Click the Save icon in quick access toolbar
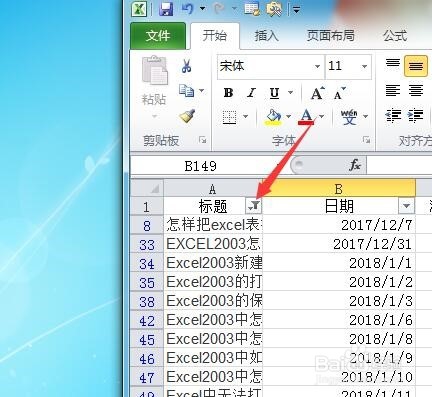Image resolution: width=432 pixels, height=397 pixels. [x=166, y=9]
